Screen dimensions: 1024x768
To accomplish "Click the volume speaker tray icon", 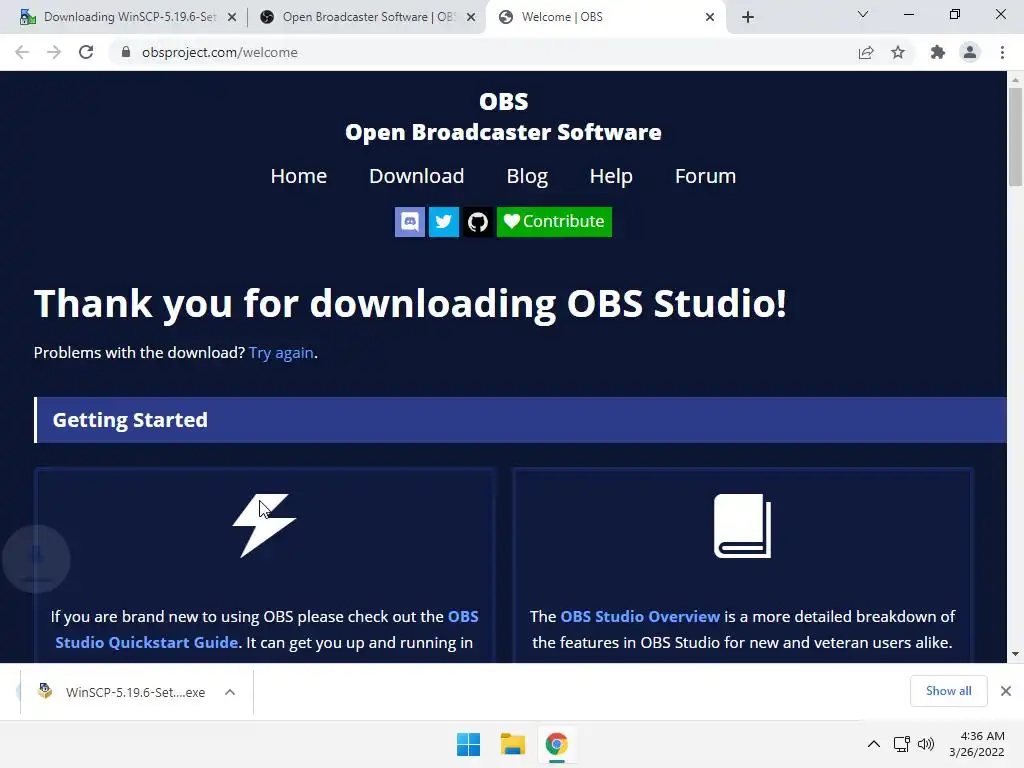I will pos(925,744).
